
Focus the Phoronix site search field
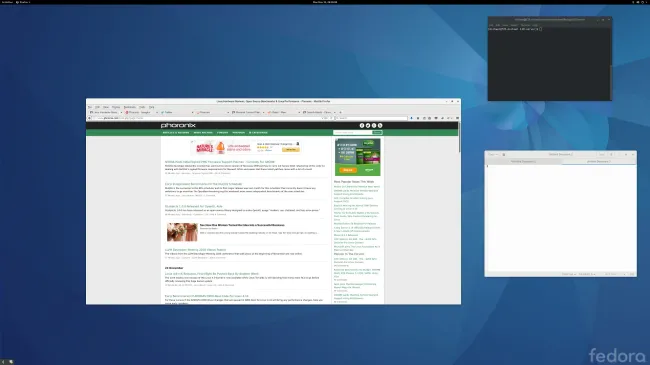click(x=352, y=133)
